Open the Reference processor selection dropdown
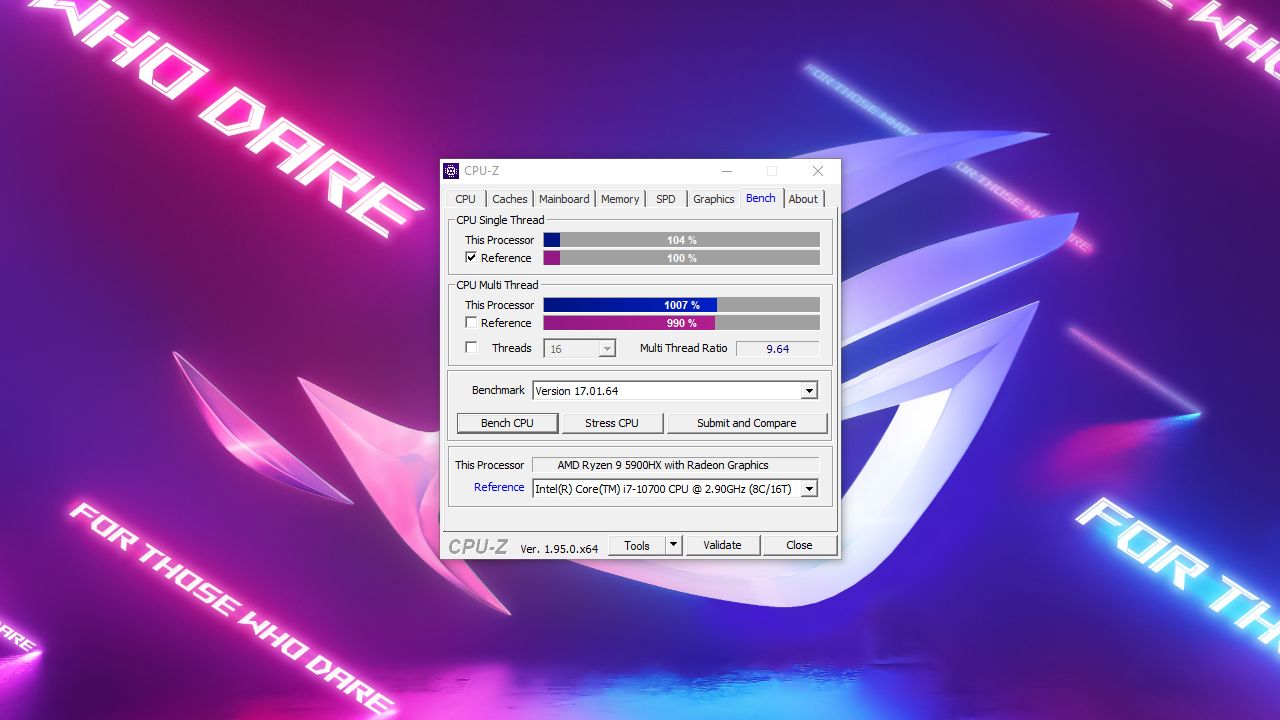Image resolution: width=1280 pixels, height=720 pixels. point(809,488)
